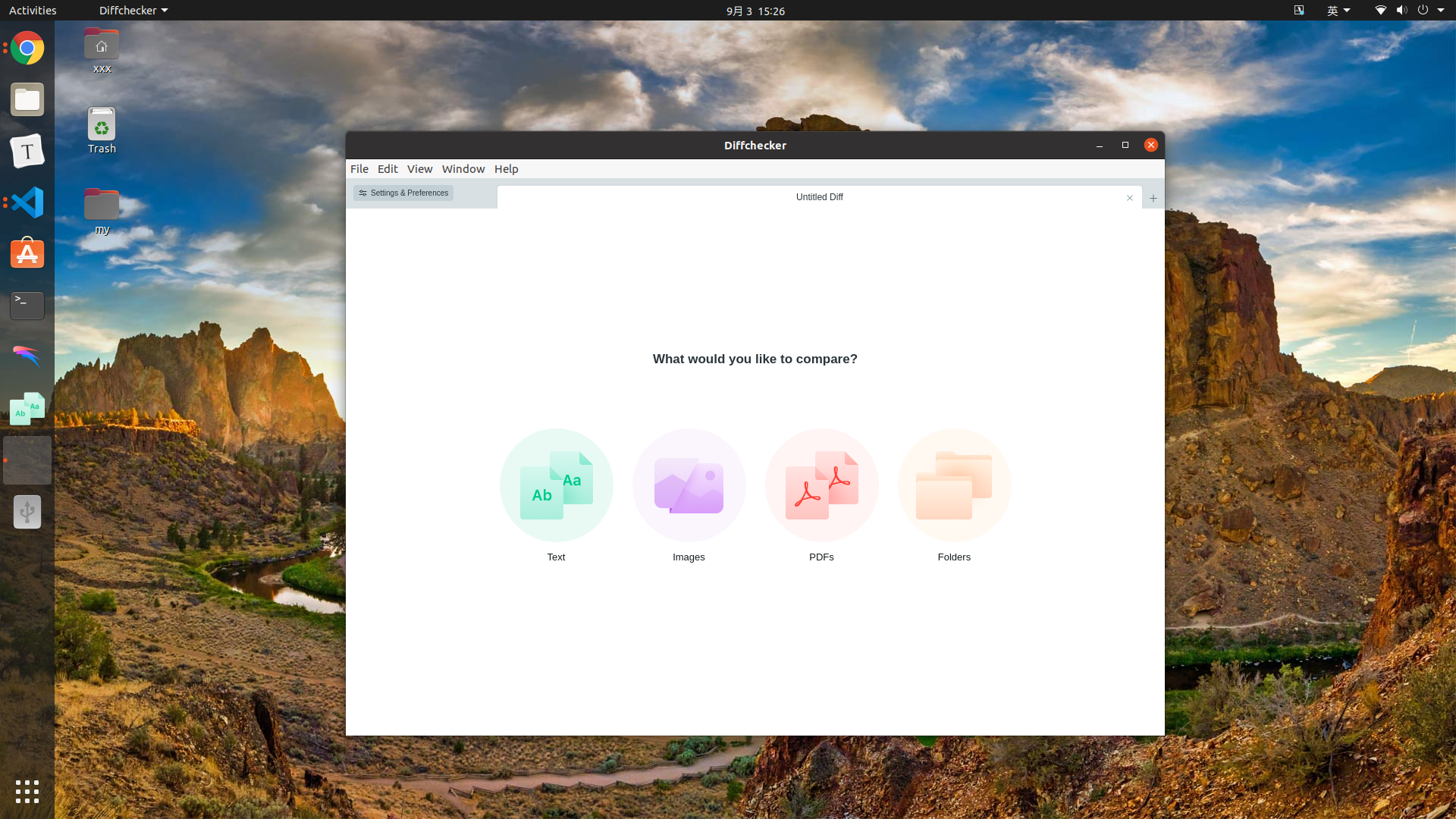The image size is (1456, 819).
Task: Open the Terminal from the dock
Action: pyautogui.click(x=27, y=305)
